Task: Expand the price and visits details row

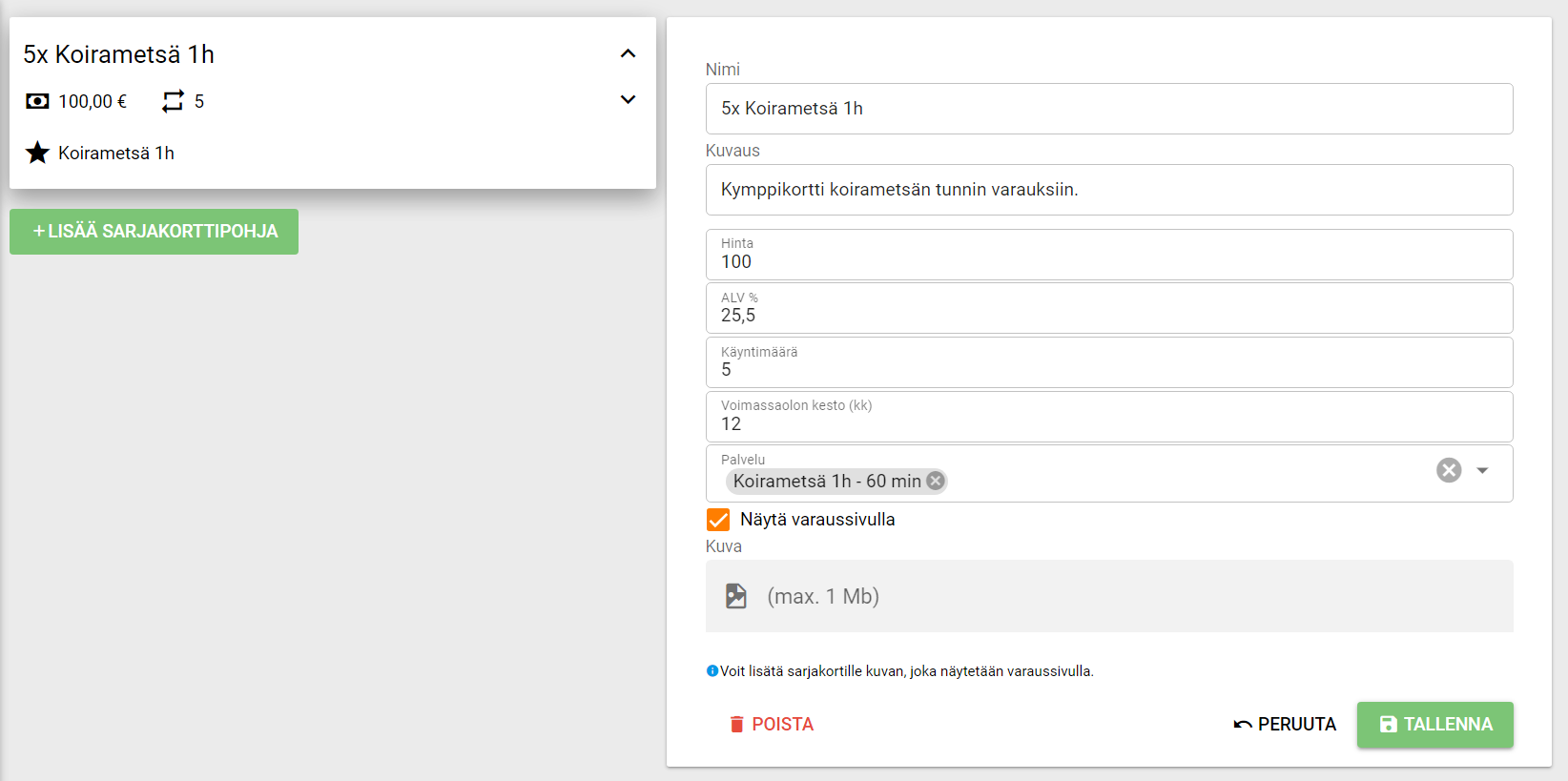Action: coord(628,99)
